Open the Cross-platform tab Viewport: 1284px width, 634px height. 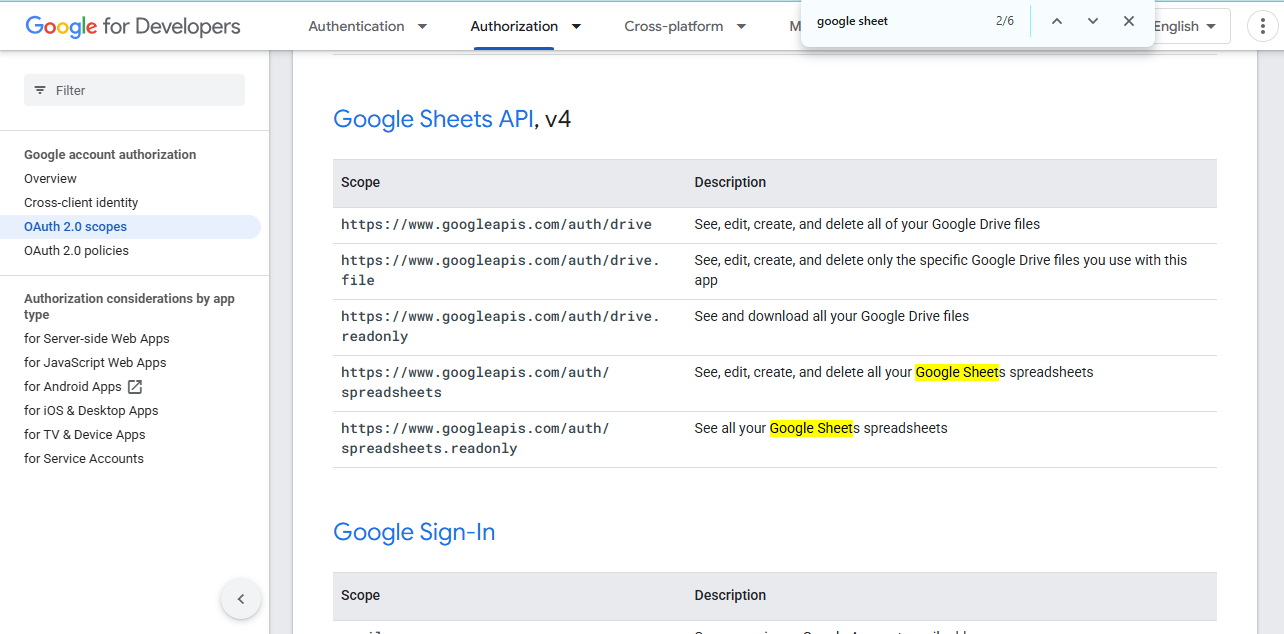pyautogui.click(x=674, y=26)
